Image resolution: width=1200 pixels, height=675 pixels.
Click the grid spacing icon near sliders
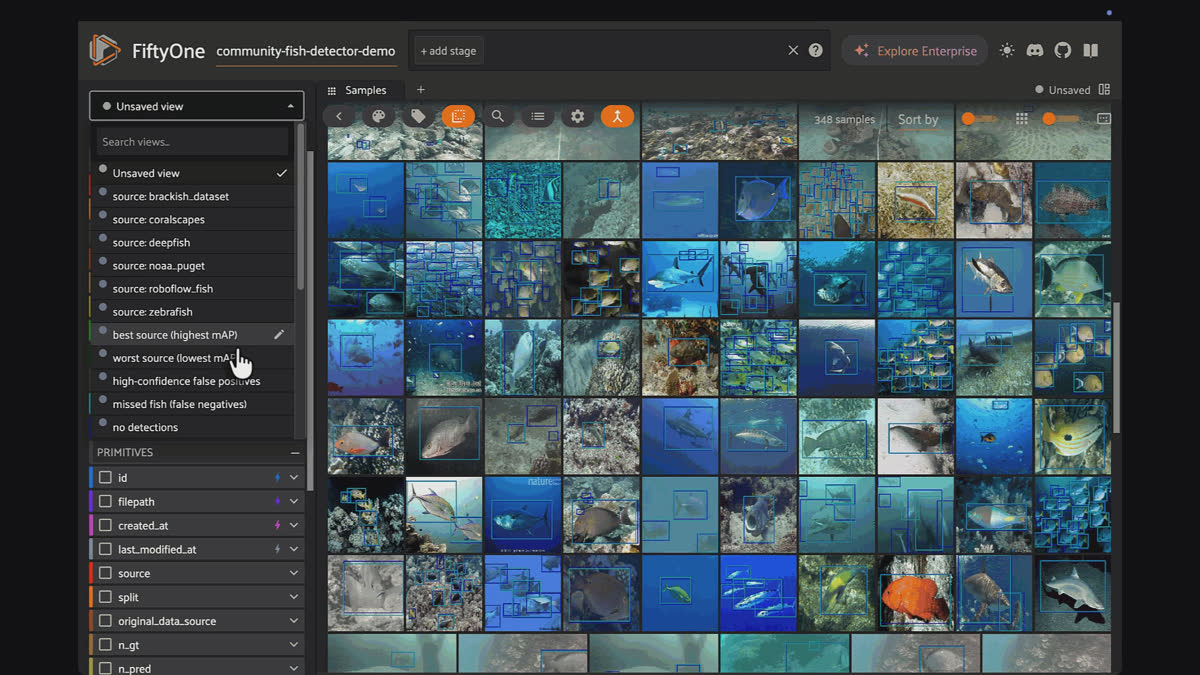coord(1021,118)
